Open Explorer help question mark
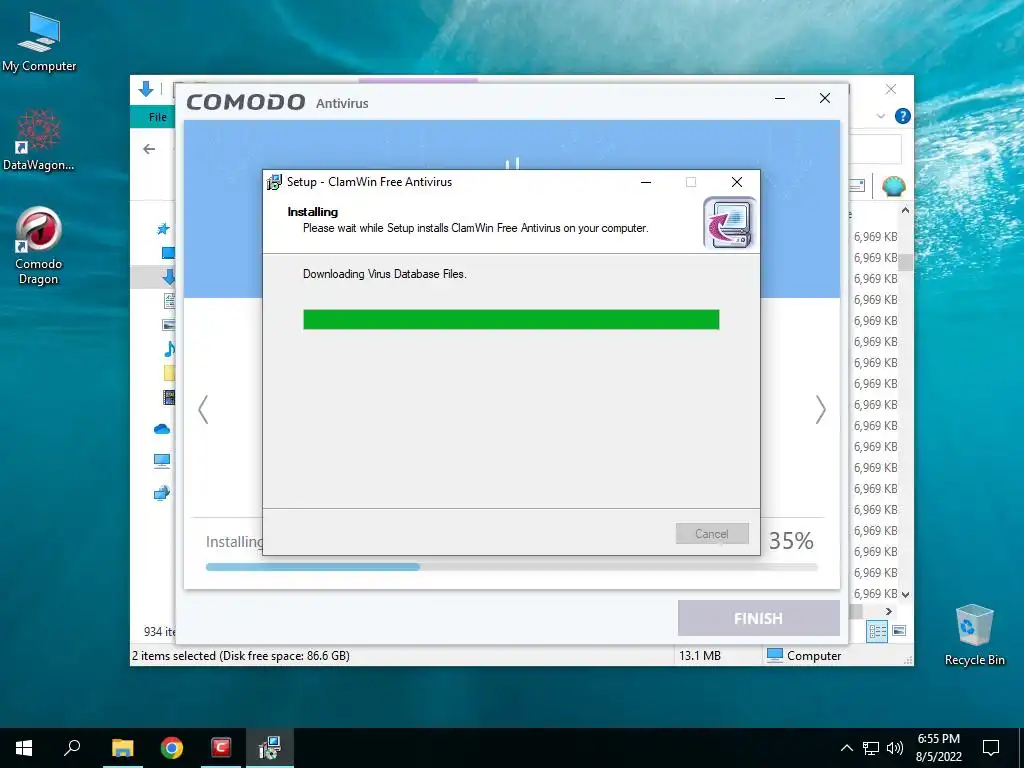 tap(903, 116)
